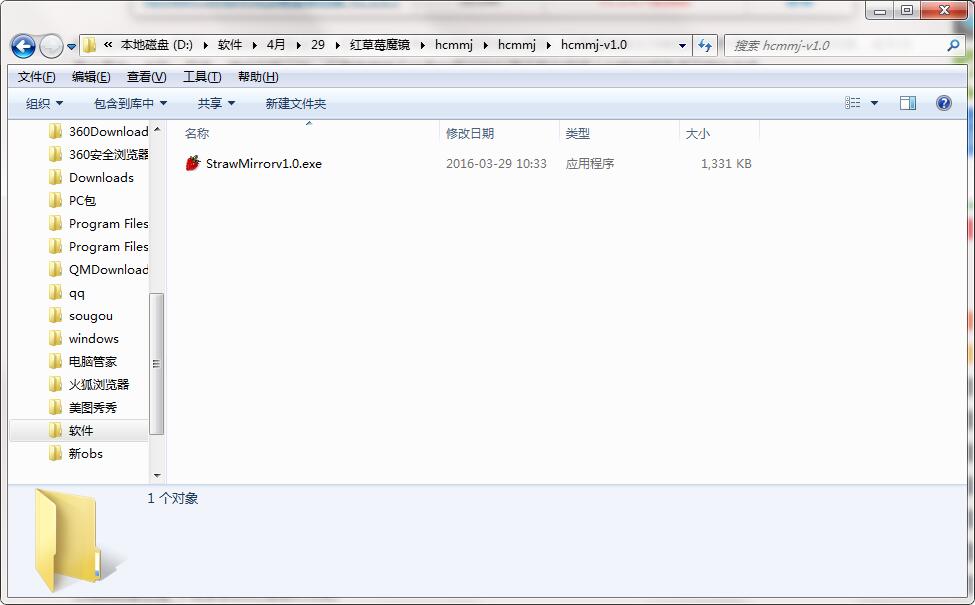
Task: Click 29 in the address path
Action: coord(318,45)
